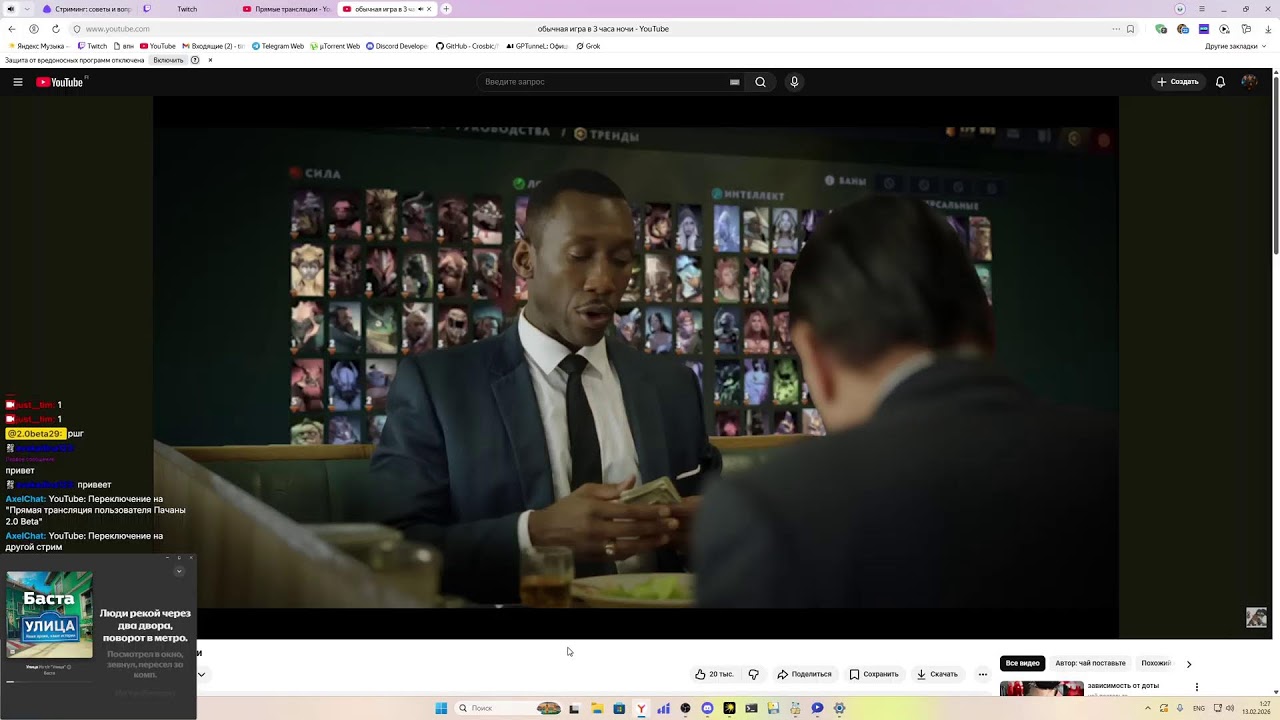This screenshot has width=1280, height=720.
Task: Open Yandex Browser from the taskbar
Action: [x=641, y=708]
